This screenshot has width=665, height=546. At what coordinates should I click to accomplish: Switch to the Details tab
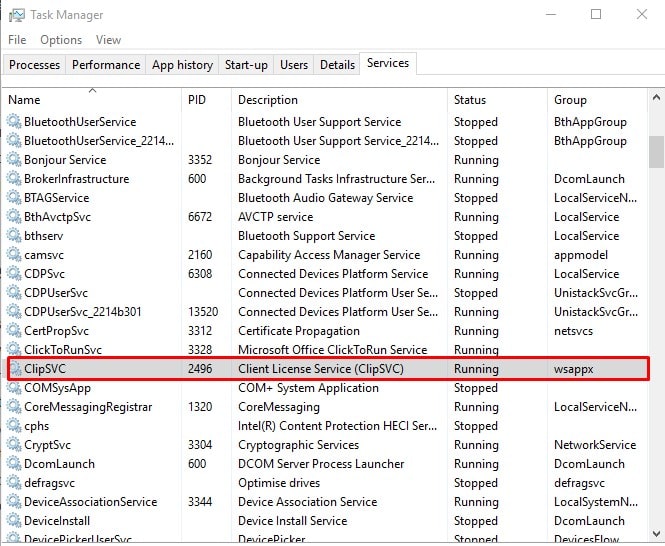pyautogui.click(x=337, y=65)
